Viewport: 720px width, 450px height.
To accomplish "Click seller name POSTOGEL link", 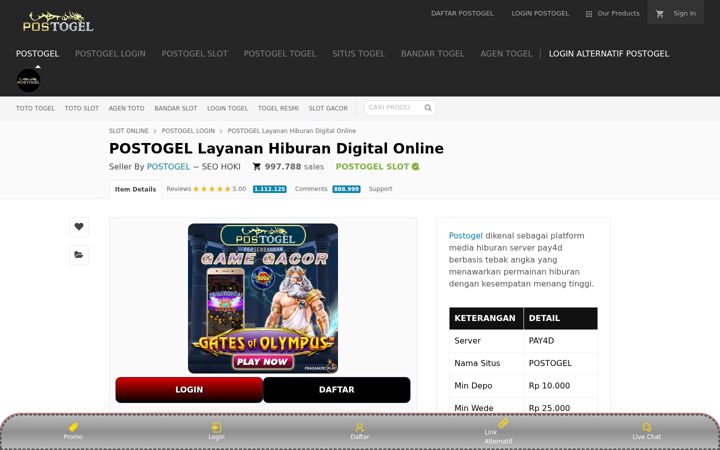I will (x=168, y=167).
